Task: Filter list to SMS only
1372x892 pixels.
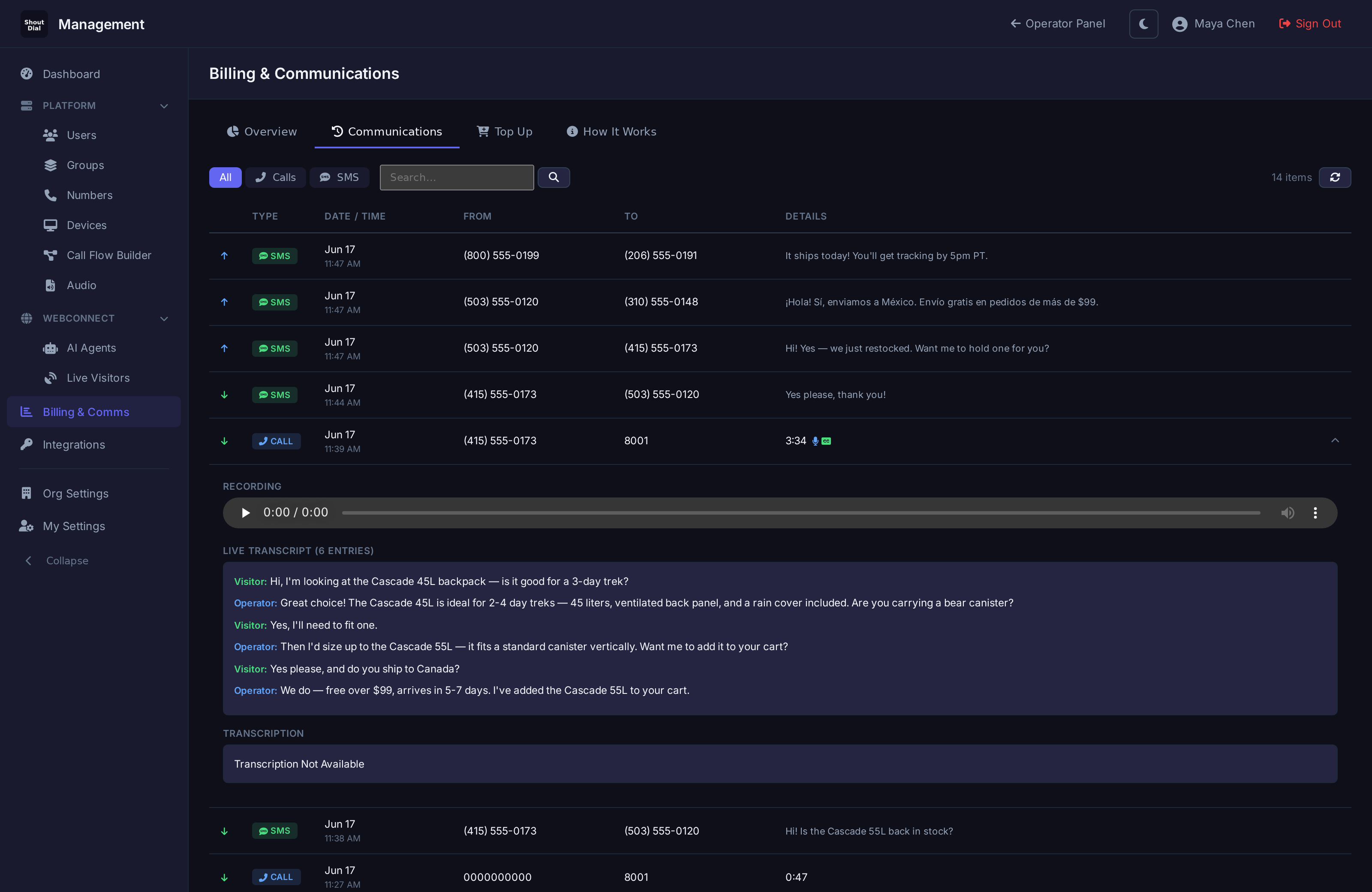Action: coord(340,178)
